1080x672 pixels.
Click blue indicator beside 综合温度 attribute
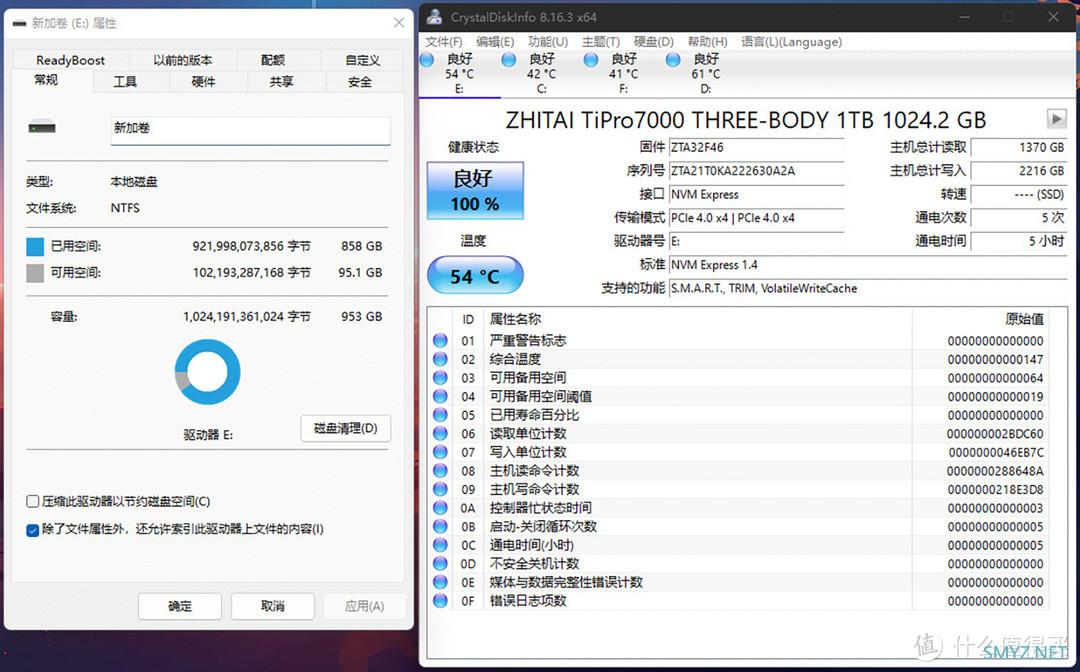coord(440,359)
